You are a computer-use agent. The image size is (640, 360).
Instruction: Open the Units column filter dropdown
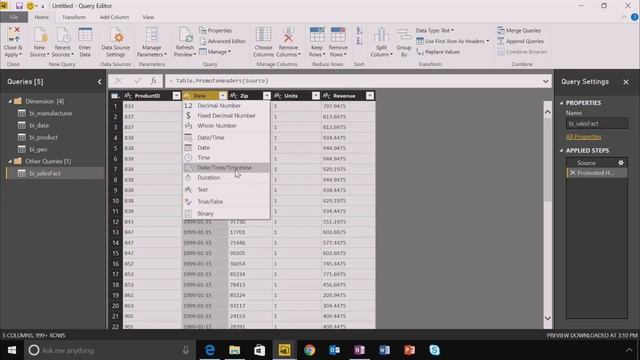[316, 96]
